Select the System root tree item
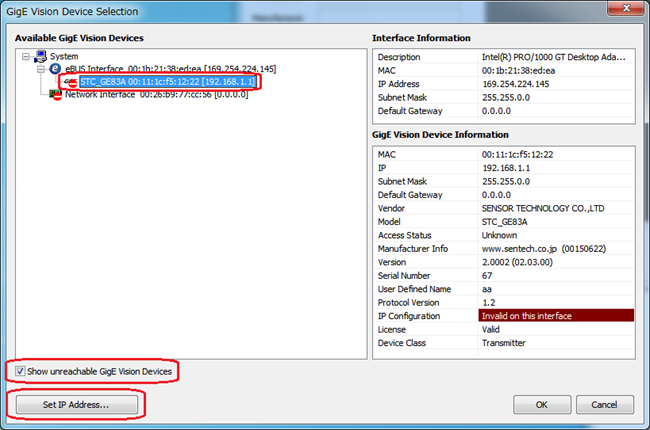This screenshot has height=430, width=650. pos(63,57)
